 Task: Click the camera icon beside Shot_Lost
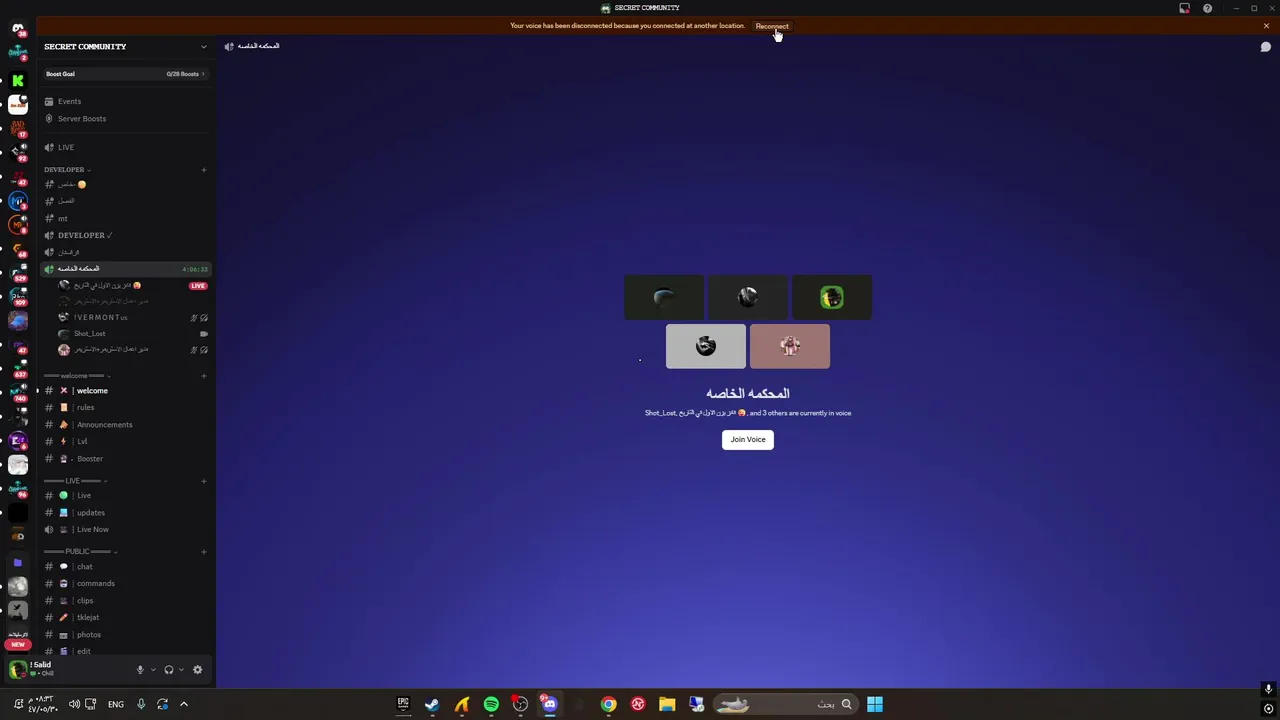tap(204, 334)
